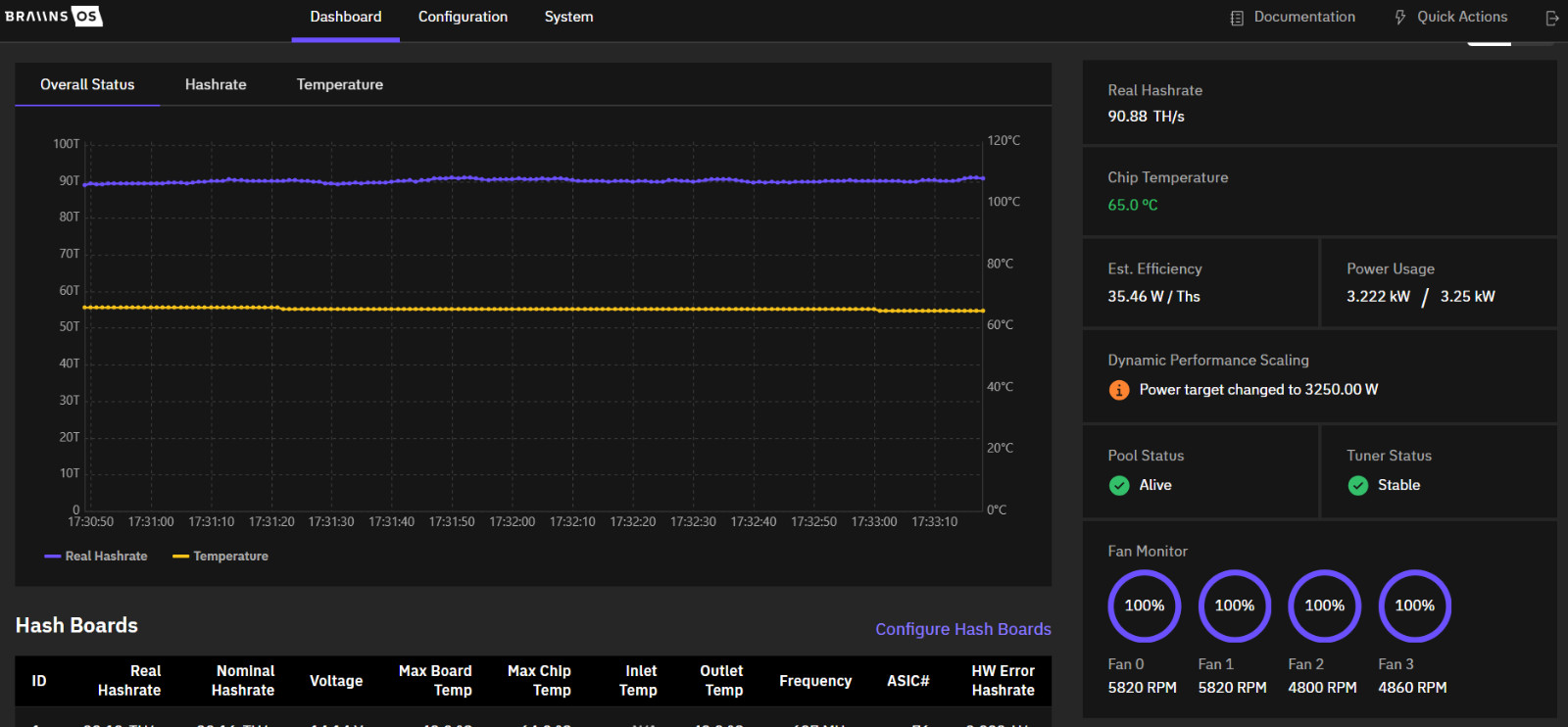Viewport: 1568px width, 727px height.
Task: Click the yellow Temperature legend swatch
Action: coord(180,557)
